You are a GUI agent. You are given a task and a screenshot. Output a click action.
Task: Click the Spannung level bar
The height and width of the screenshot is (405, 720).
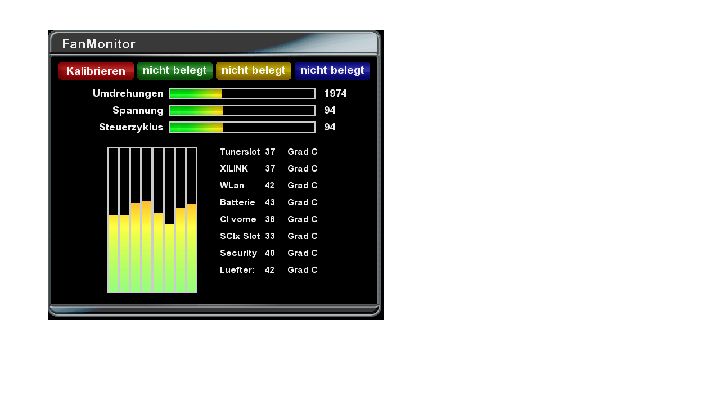coord(242,110)
